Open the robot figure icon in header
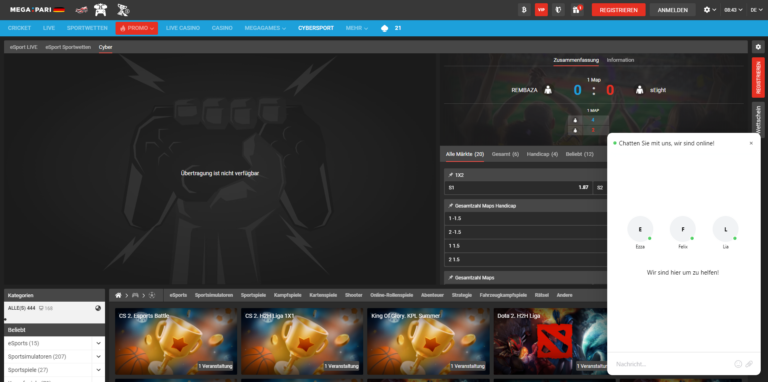Screen dimensions: 768x382 pyautogui.click(x=122, y=9)
